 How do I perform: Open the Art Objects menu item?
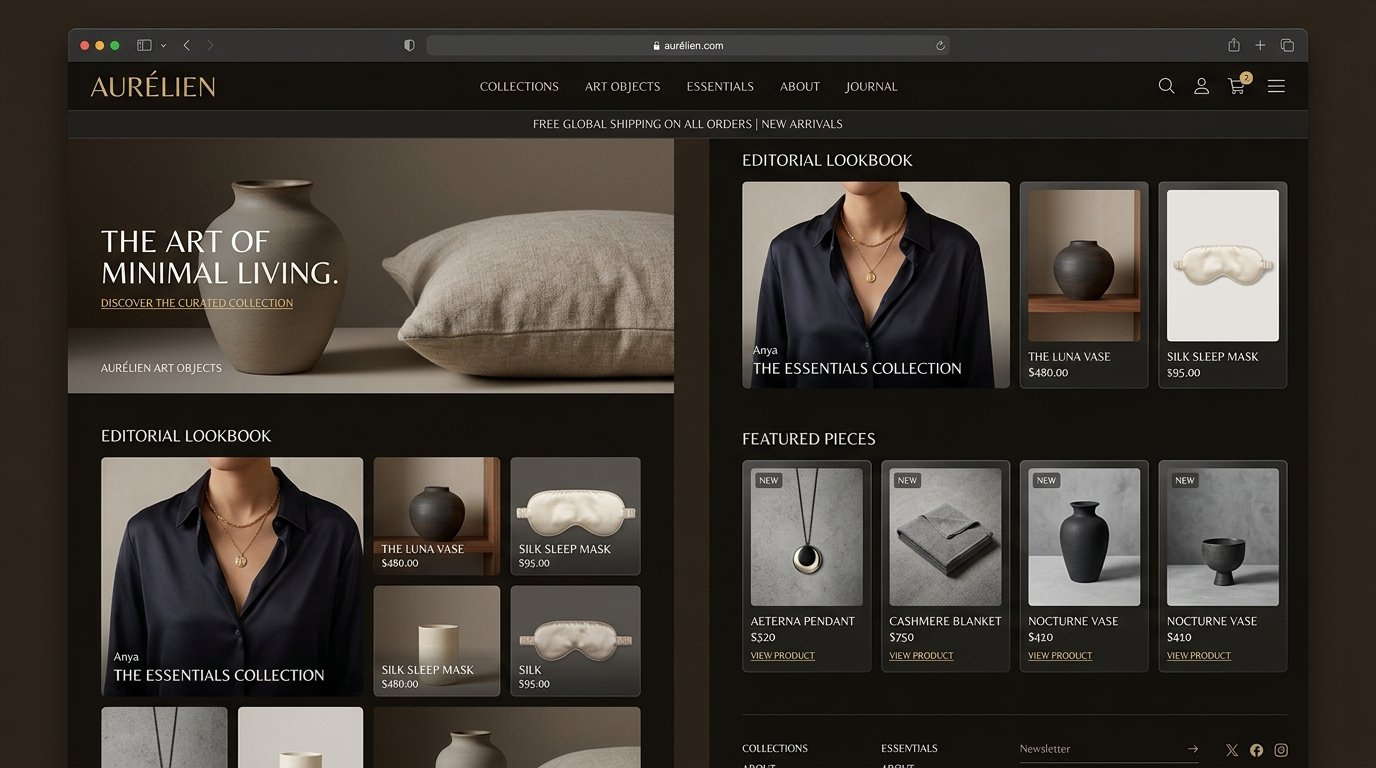coord(622,87)
